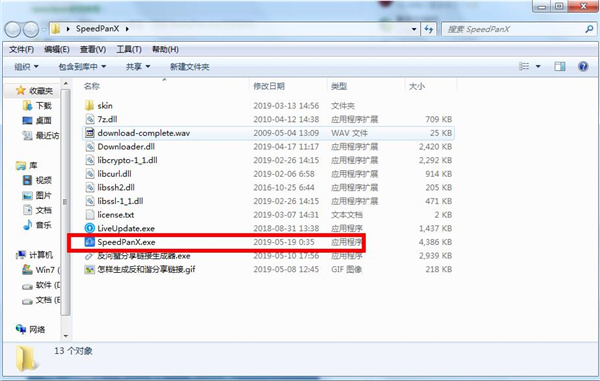Click the 收藏夹 star icon in sidebar
Image resolution: width=600 pixels, height=381 pixels.
click(x=20, y=90)
